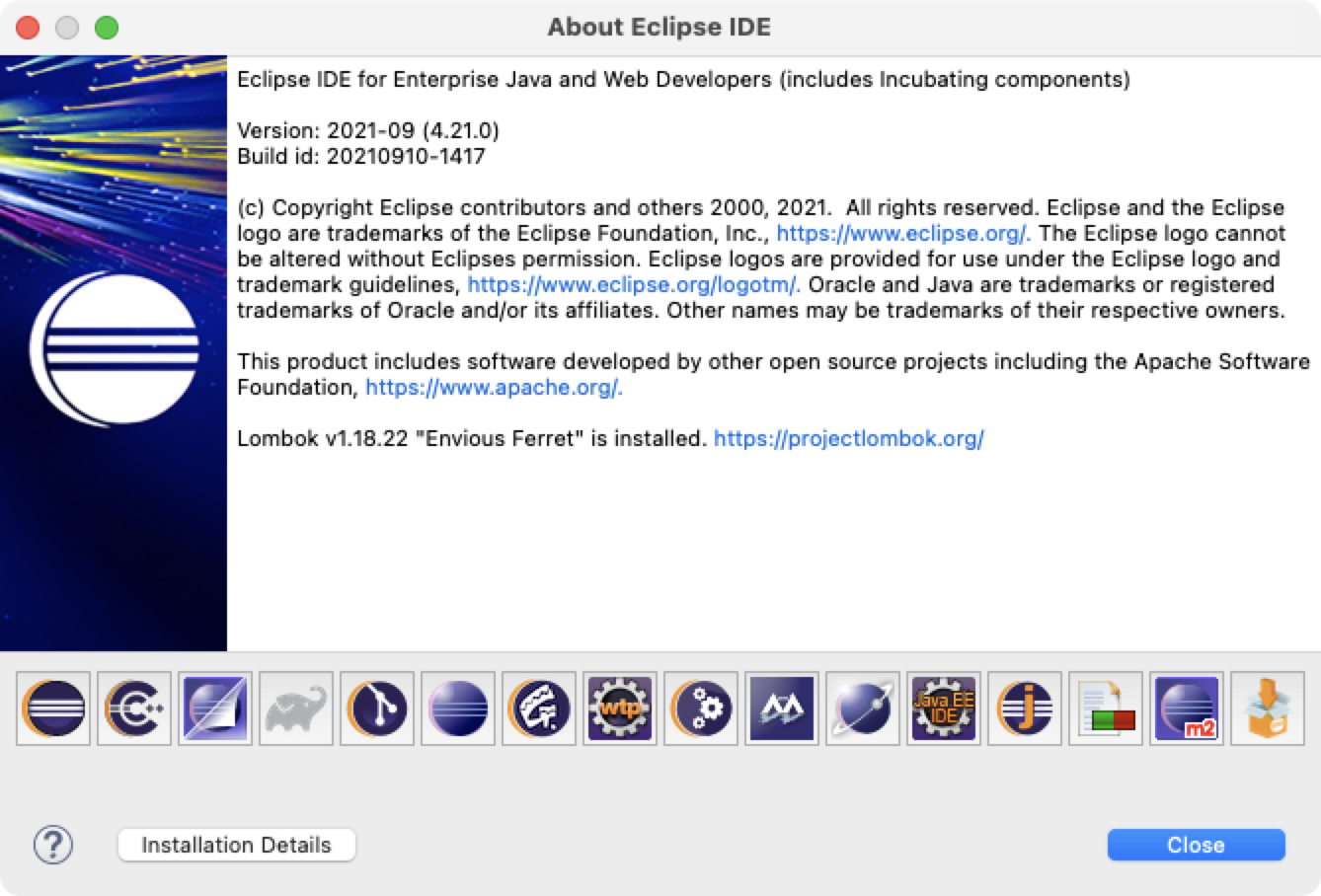Viewport: 1321px width, 896px height.
Task: Click the Eclipse icon with handwriting scribble
Action: (x=539, y=709)
